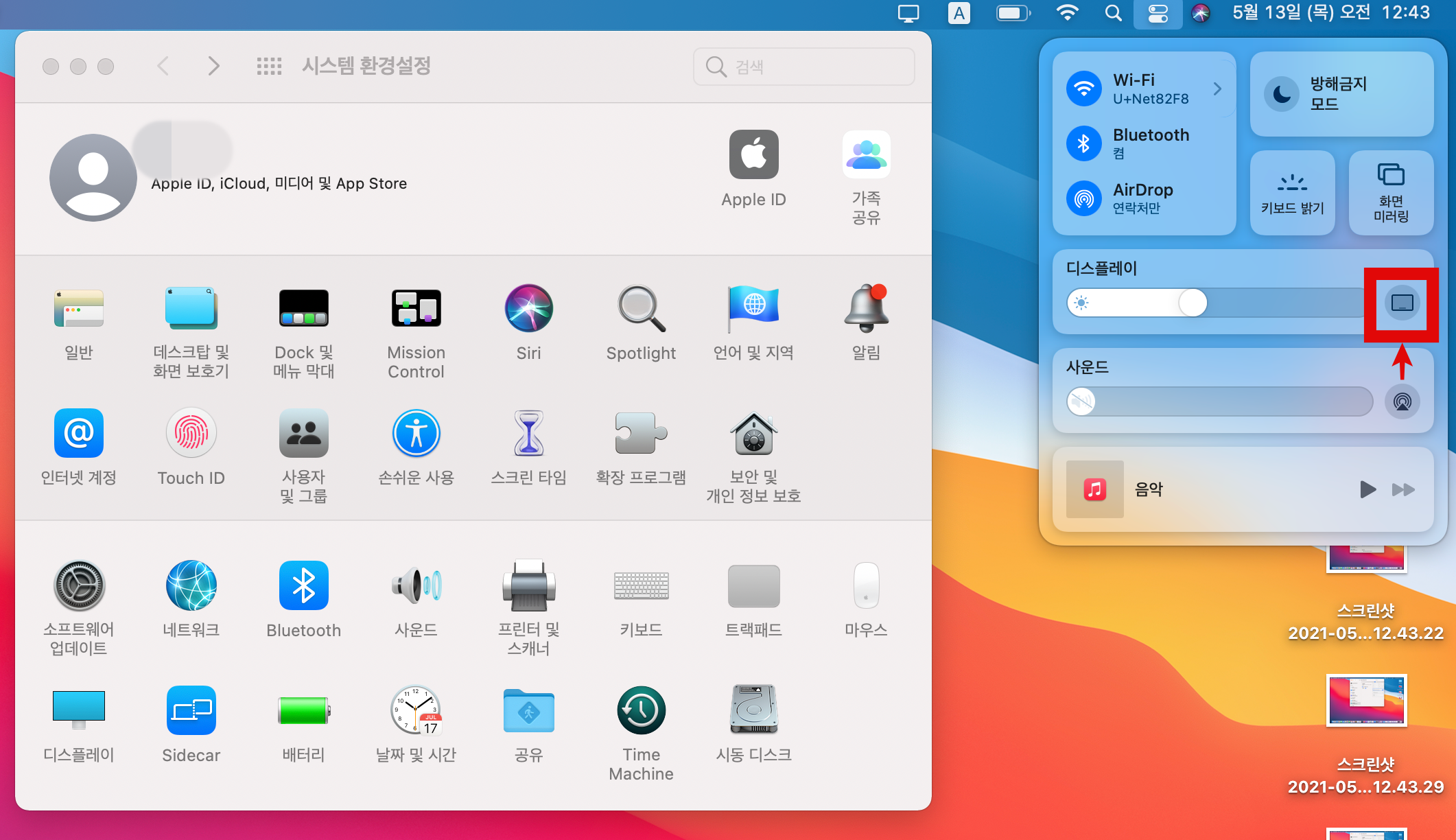Expand the Wi-Fi network list chevron
Image resolution: width=1456 pixels, height=840 pixels.
(1217, 89)
